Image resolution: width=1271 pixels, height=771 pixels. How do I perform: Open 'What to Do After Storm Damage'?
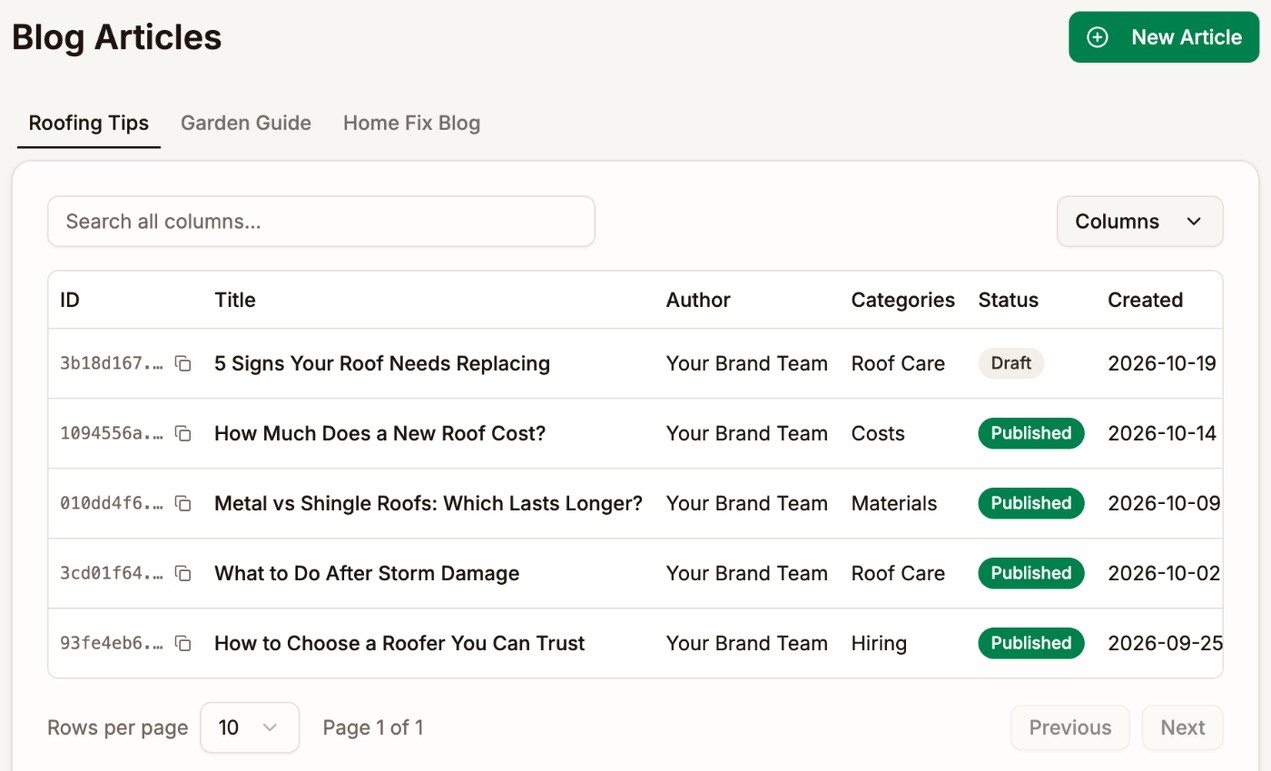[367, 573]
